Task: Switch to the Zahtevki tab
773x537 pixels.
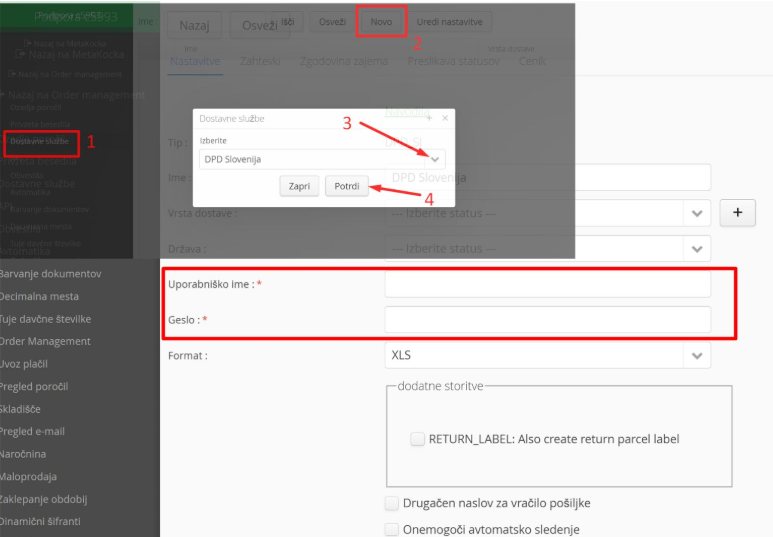Action: [x=260, y=62]
